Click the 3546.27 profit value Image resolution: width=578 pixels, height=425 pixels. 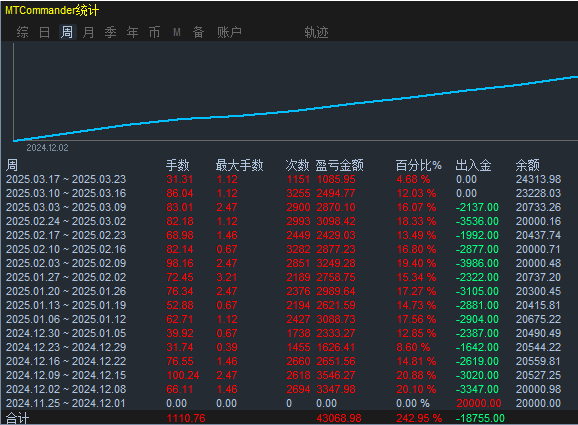coord(336,376)
